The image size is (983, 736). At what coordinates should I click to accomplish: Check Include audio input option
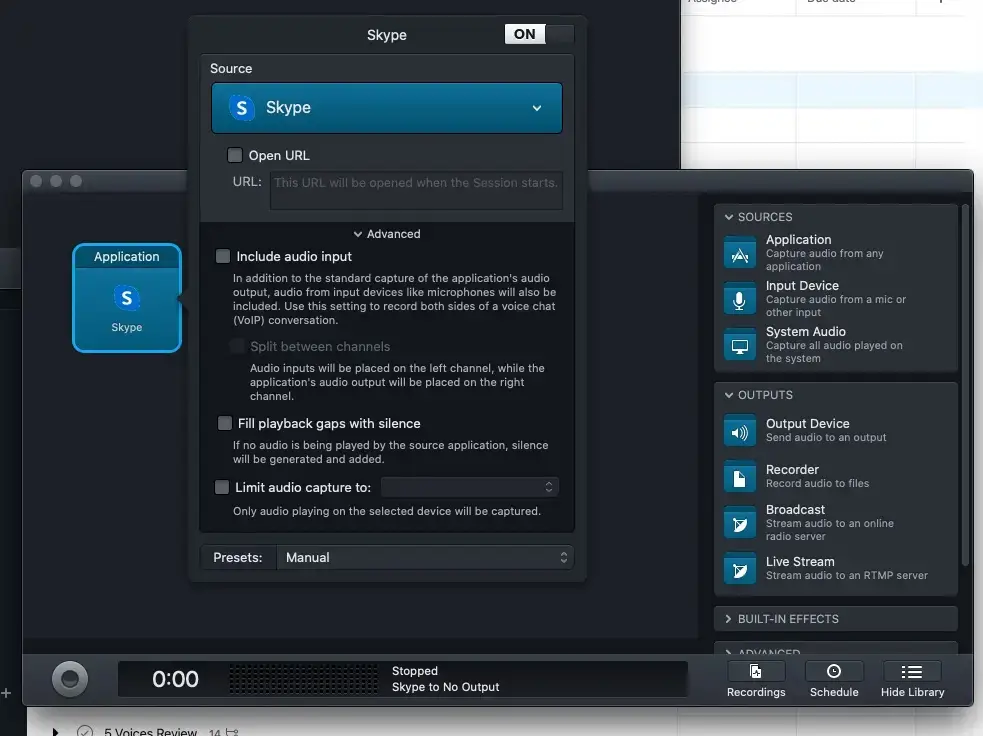(223, 257)
